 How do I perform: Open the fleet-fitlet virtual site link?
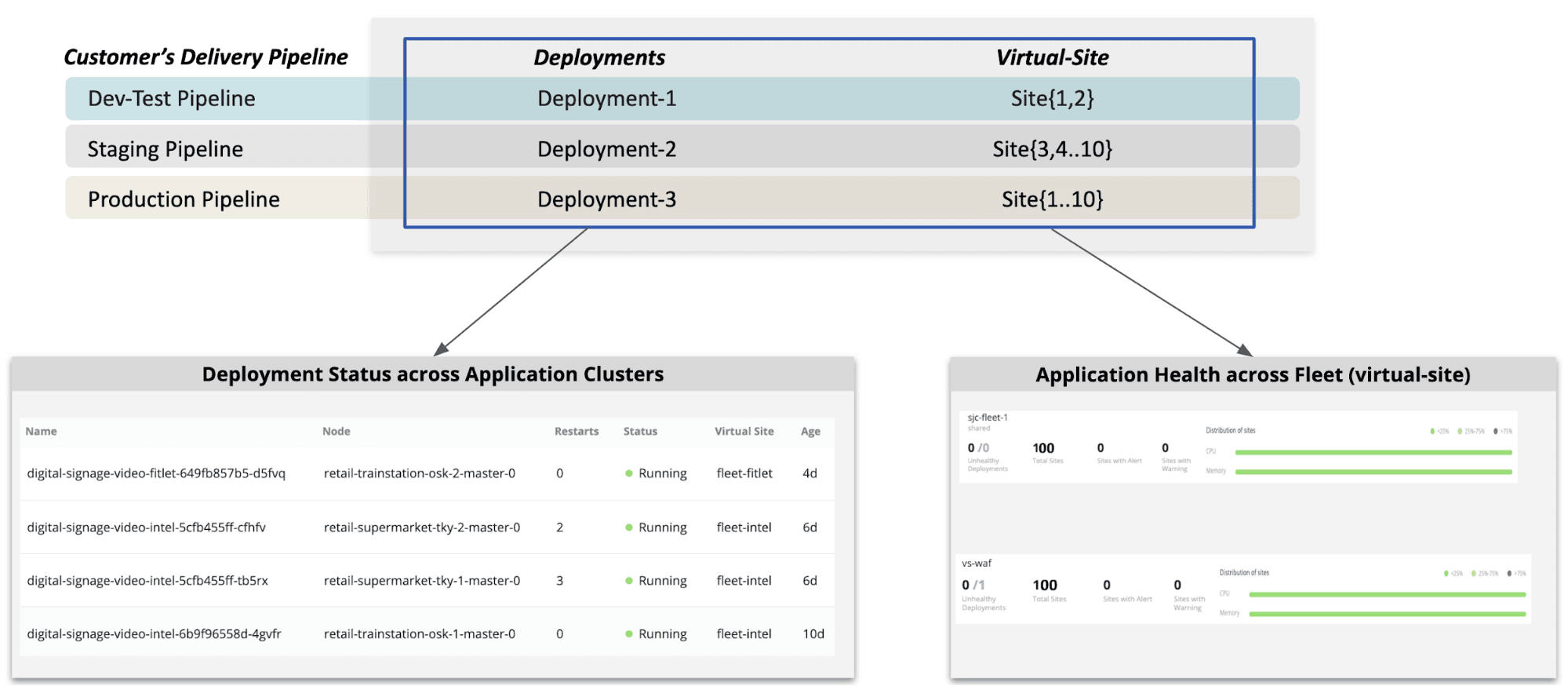coord(744,473)
